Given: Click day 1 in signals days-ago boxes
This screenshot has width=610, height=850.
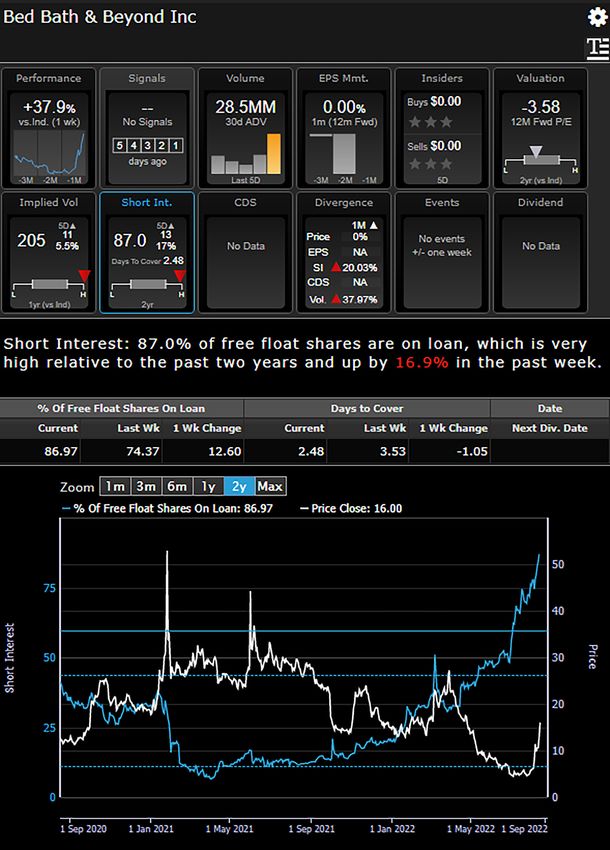Looking at the screenshot, I should point(175,145).
